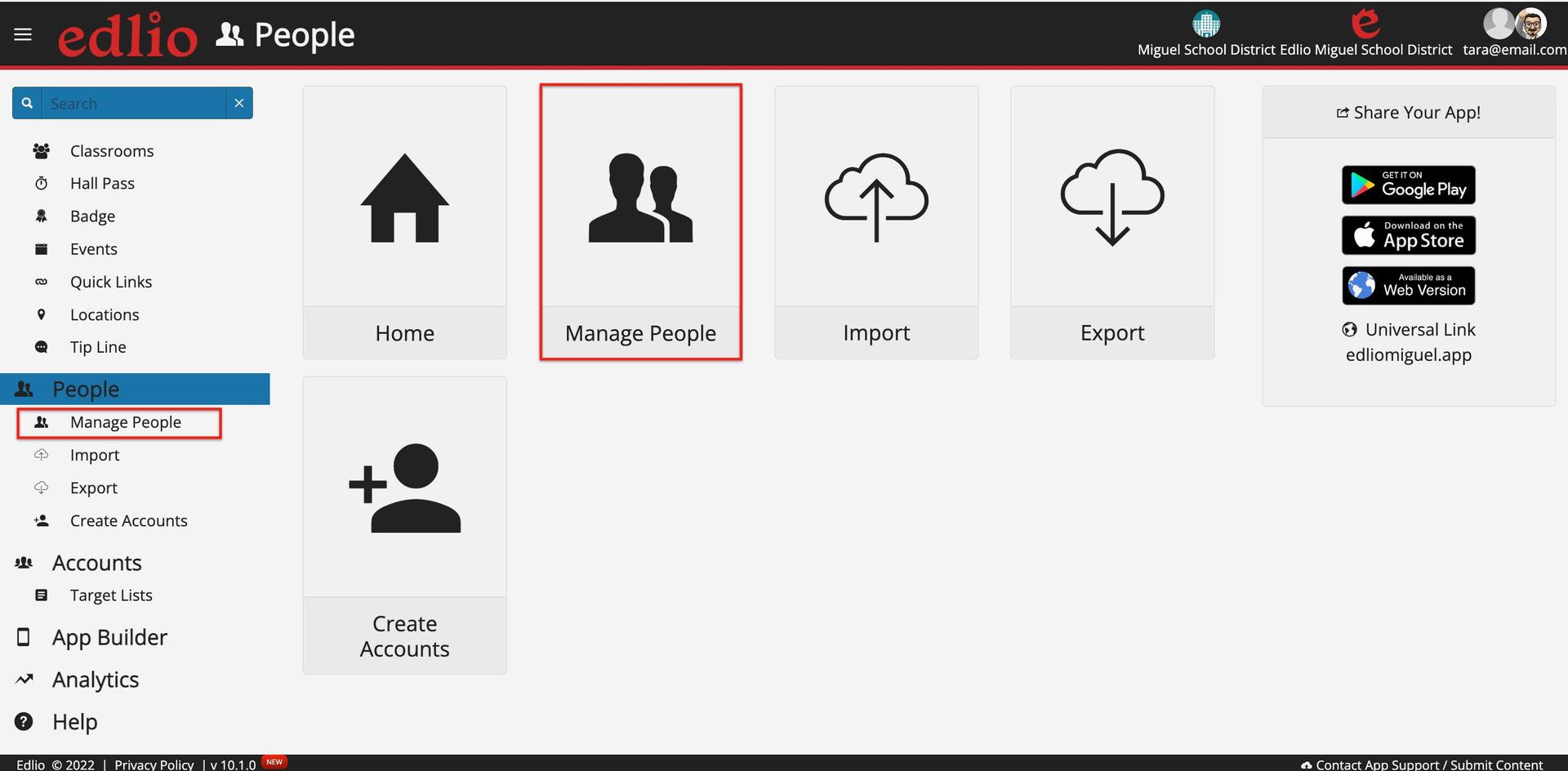Screen dimensions: 1568x771
Task: Open the Google Play badge
Action: (1408, 185)
